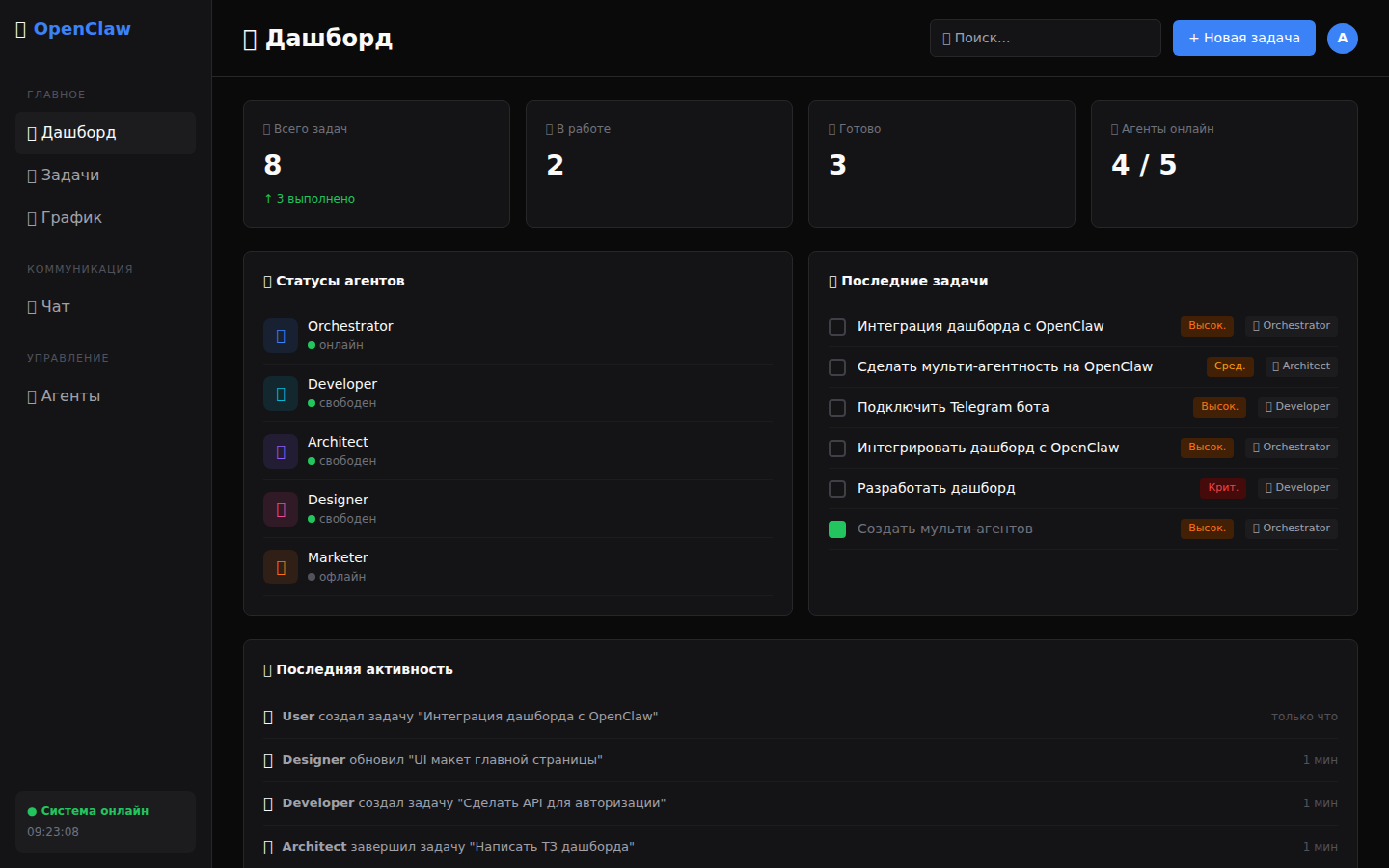Tick 'Интегрировать дашборд с OpenClaw' checkbox
1389x868 pixels.
coord(837,448)
